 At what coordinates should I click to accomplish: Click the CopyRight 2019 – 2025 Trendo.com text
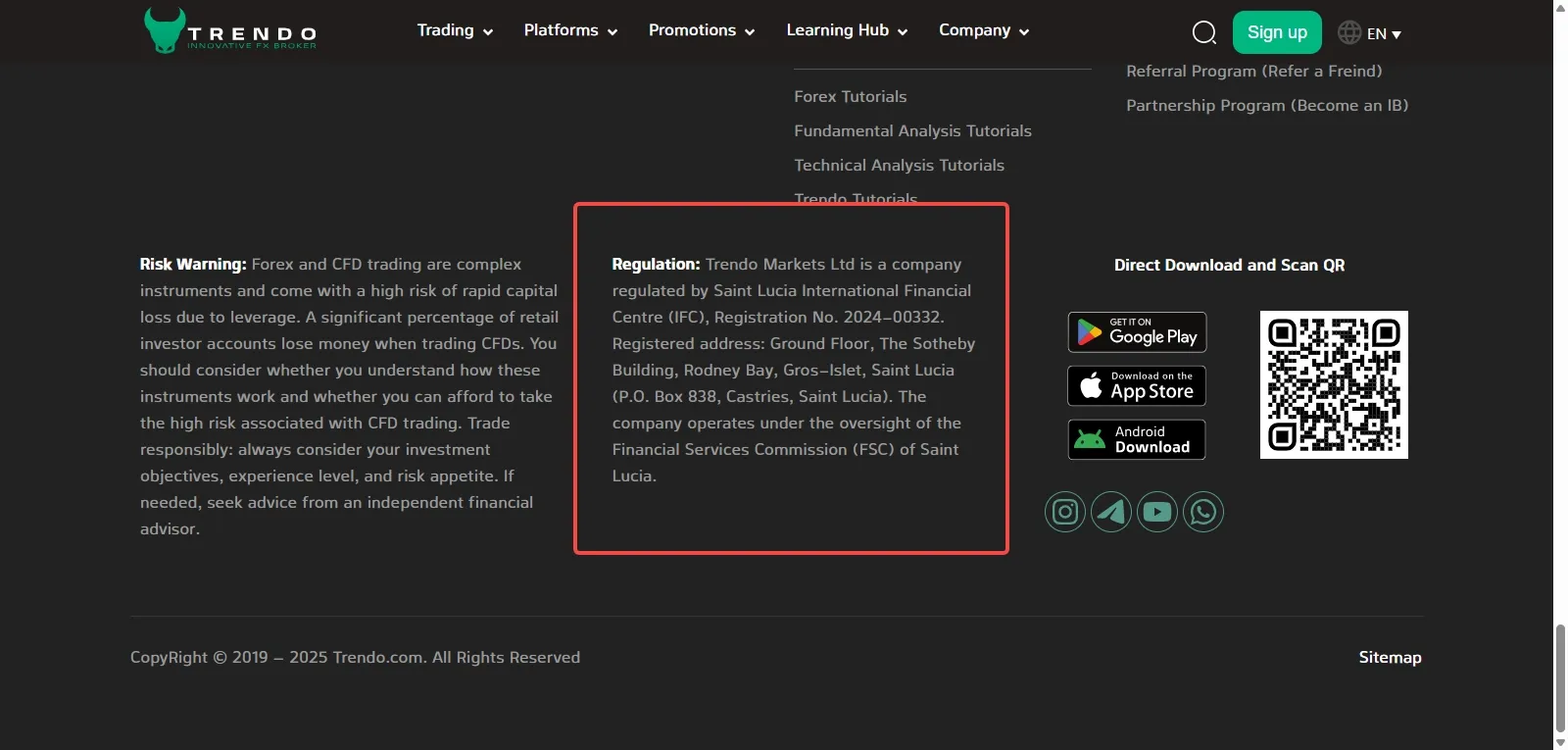tap(355, 657)
